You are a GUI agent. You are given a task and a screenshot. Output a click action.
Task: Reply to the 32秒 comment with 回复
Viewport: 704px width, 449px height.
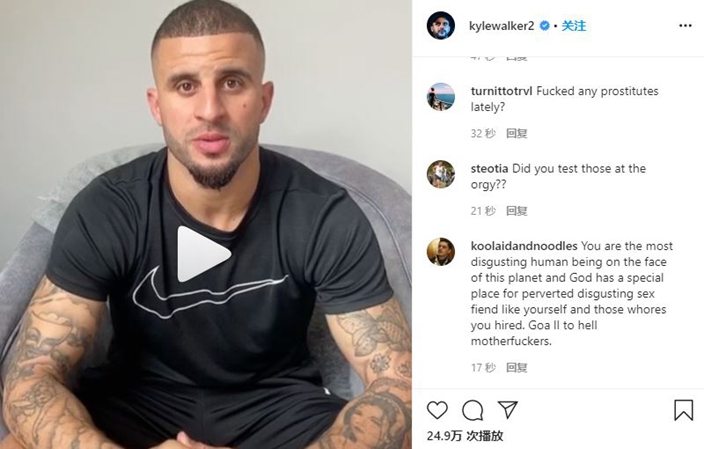(x=517, y=133)
